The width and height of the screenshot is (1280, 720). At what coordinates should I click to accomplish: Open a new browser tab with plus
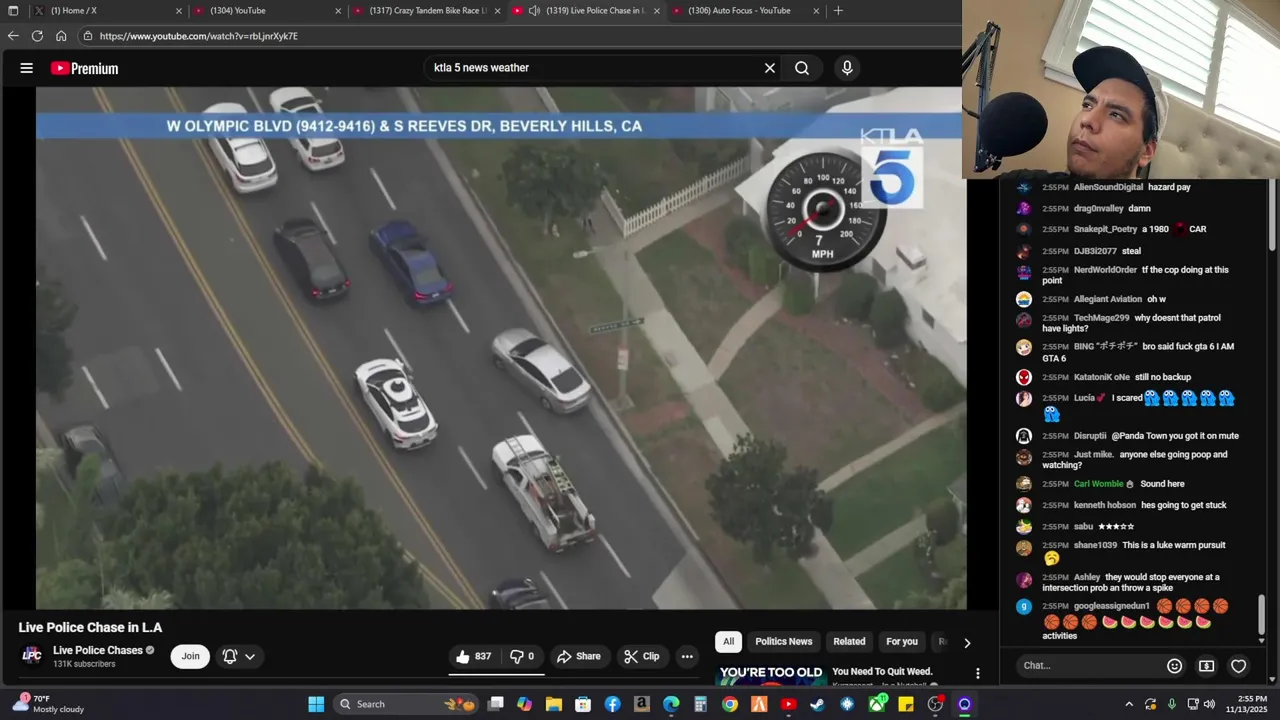838,11
